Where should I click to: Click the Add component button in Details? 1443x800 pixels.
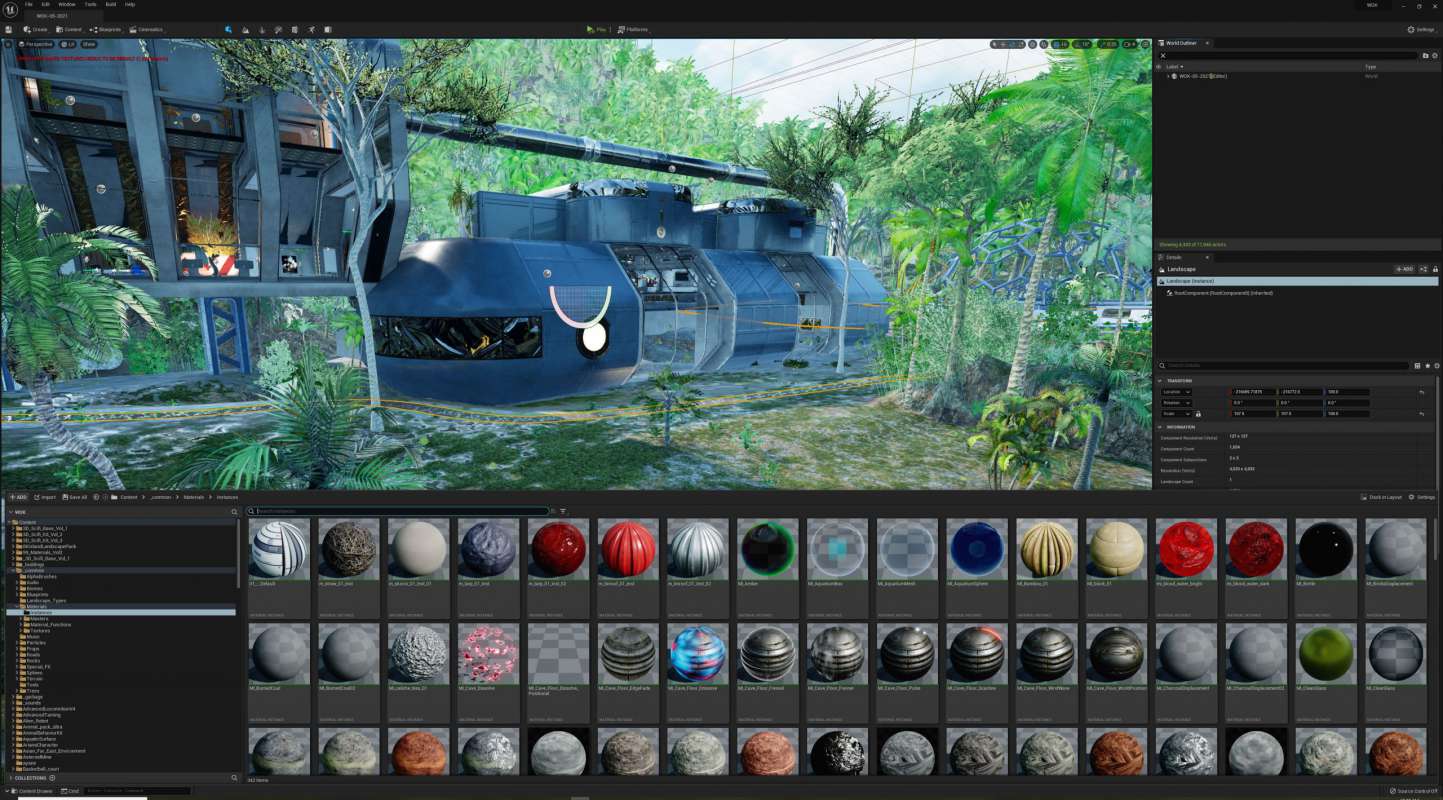coord(1405,269)
